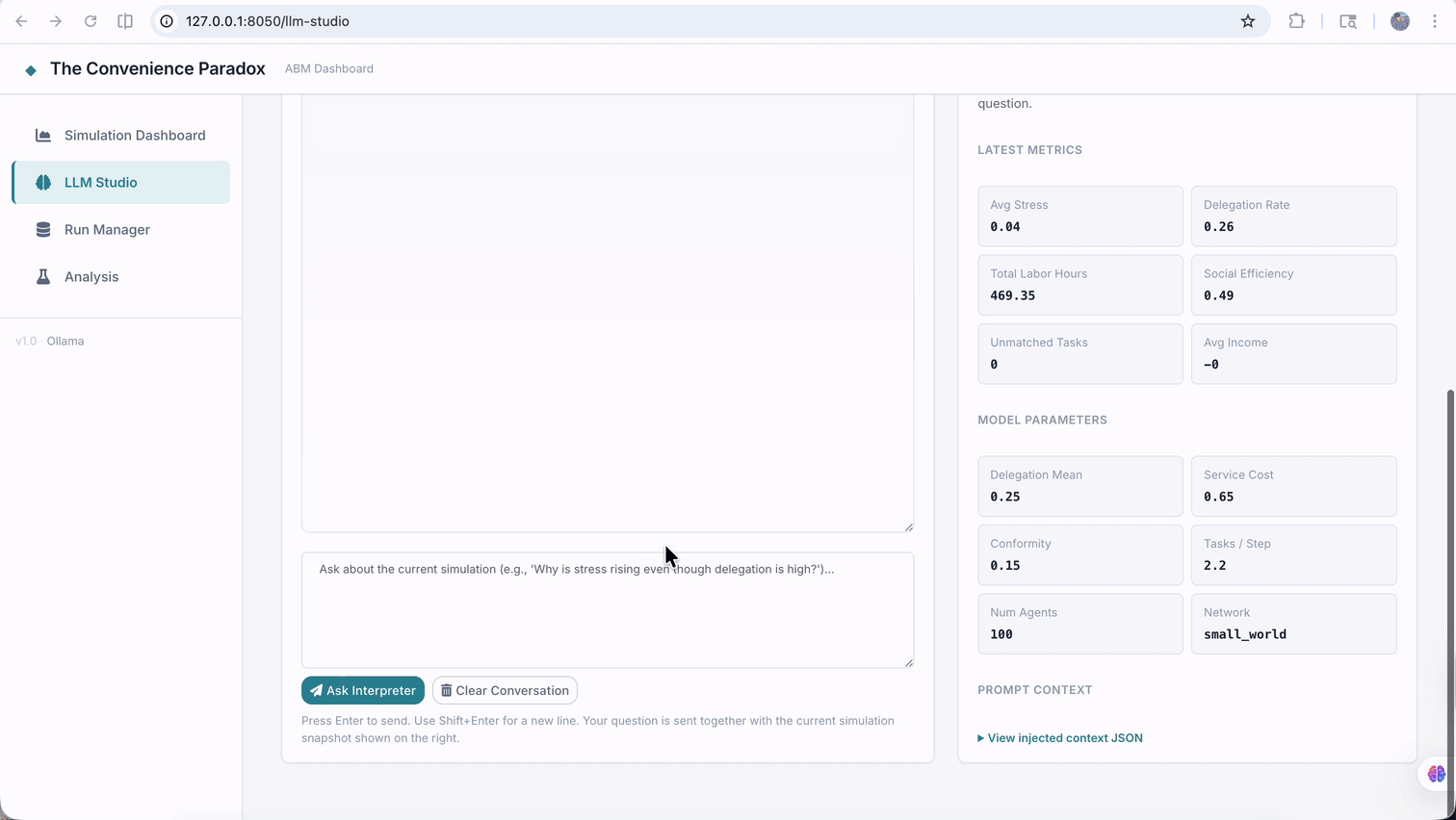1456x820 pixels.
Task: Open the browser profile avatar
Action: pos(1400,21)
